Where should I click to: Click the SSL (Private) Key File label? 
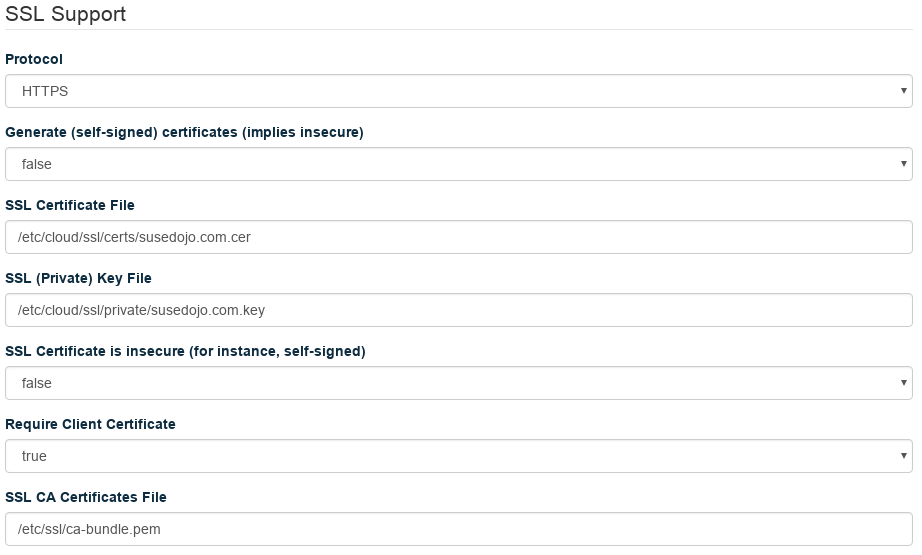click(78, 278)
